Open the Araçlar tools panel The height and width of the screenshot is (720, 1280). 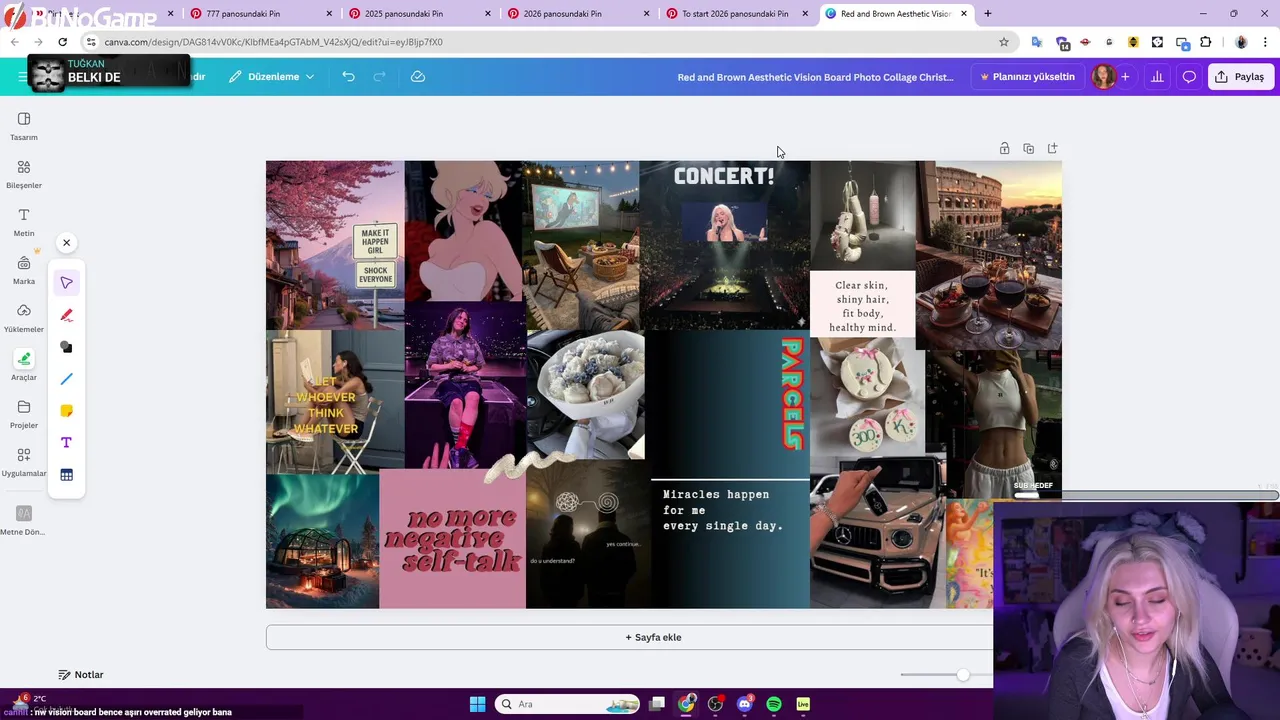pyautogui.click(x=24, y=366)
